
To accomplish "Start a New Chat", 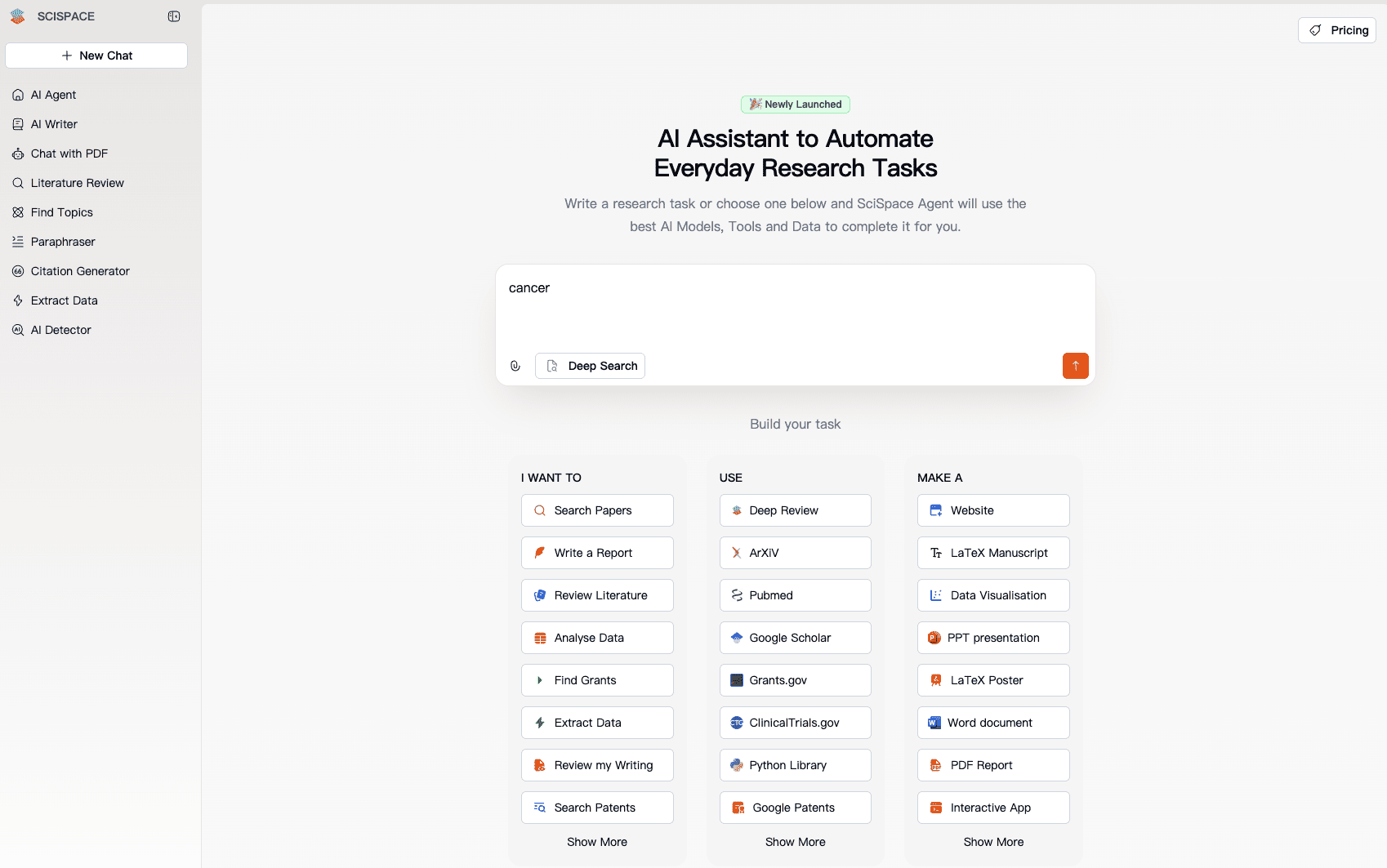I will pos(96,56).
